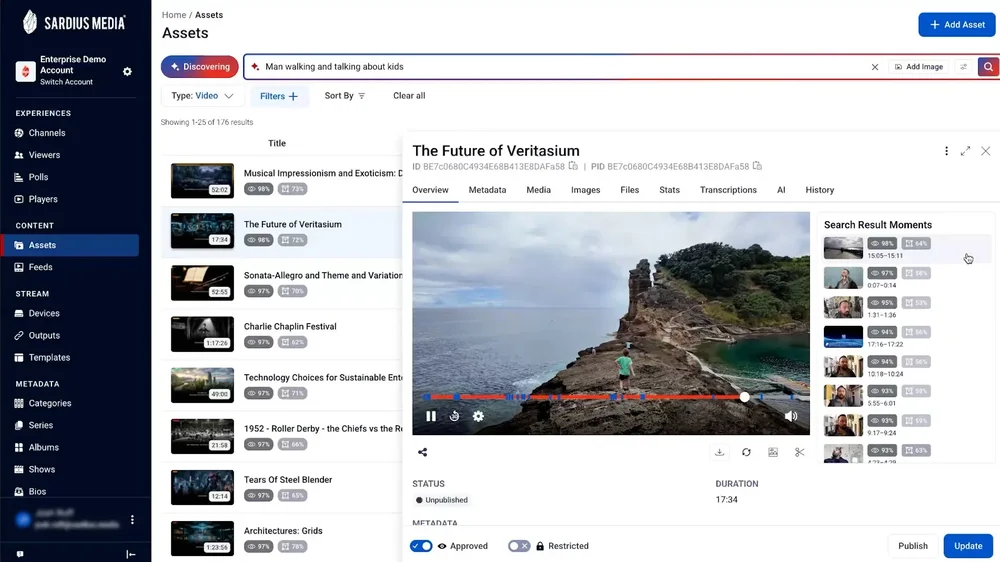Go to Viewers section
Screen dimensions: 1000x562
point(44,155)
